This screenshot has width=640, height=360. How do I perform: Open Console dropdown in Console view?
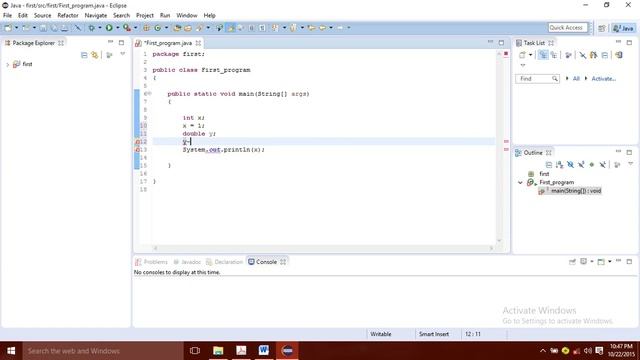[610, 262]
